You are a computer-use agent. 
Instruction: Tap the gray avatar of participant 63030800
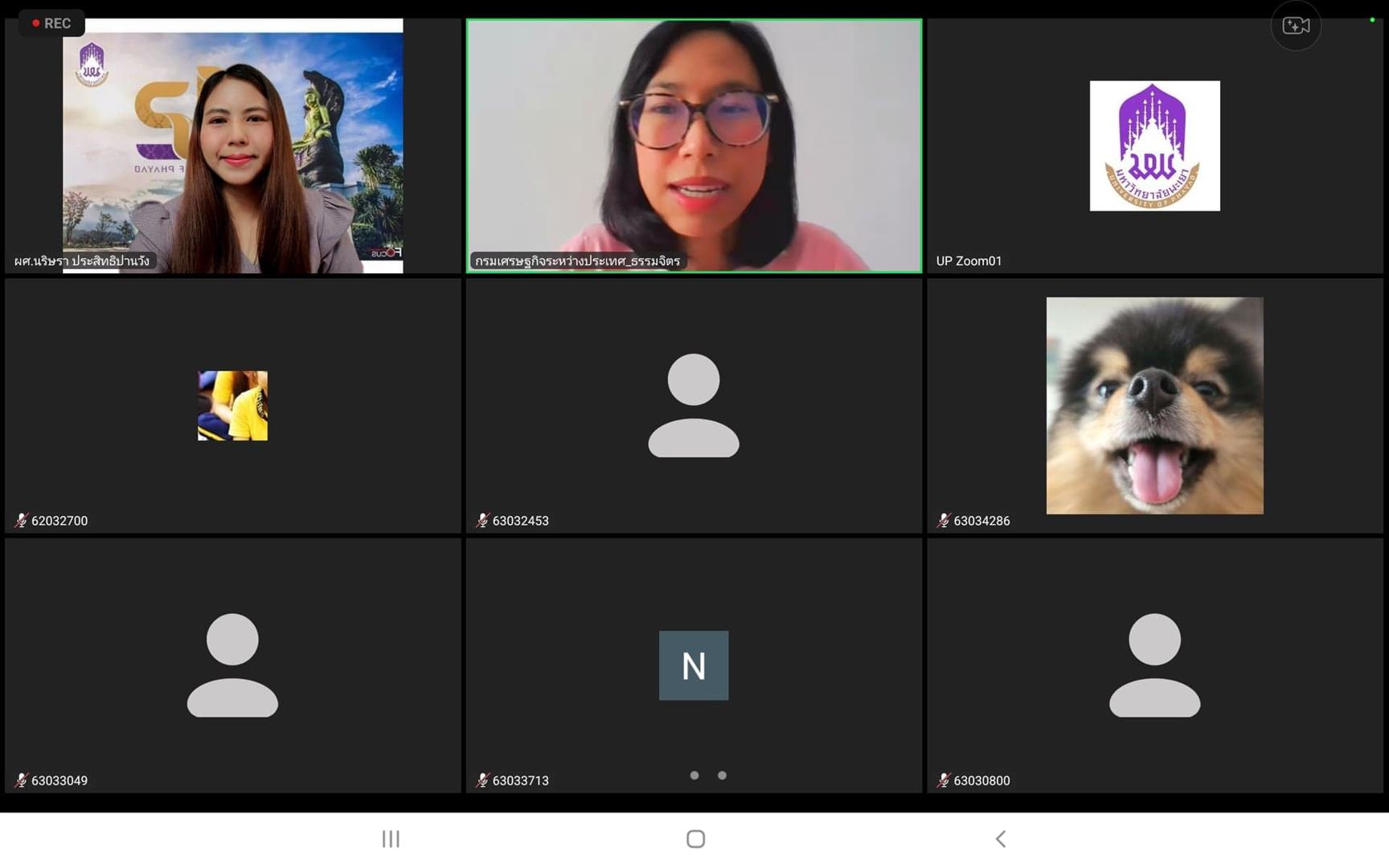point(1154,665)
